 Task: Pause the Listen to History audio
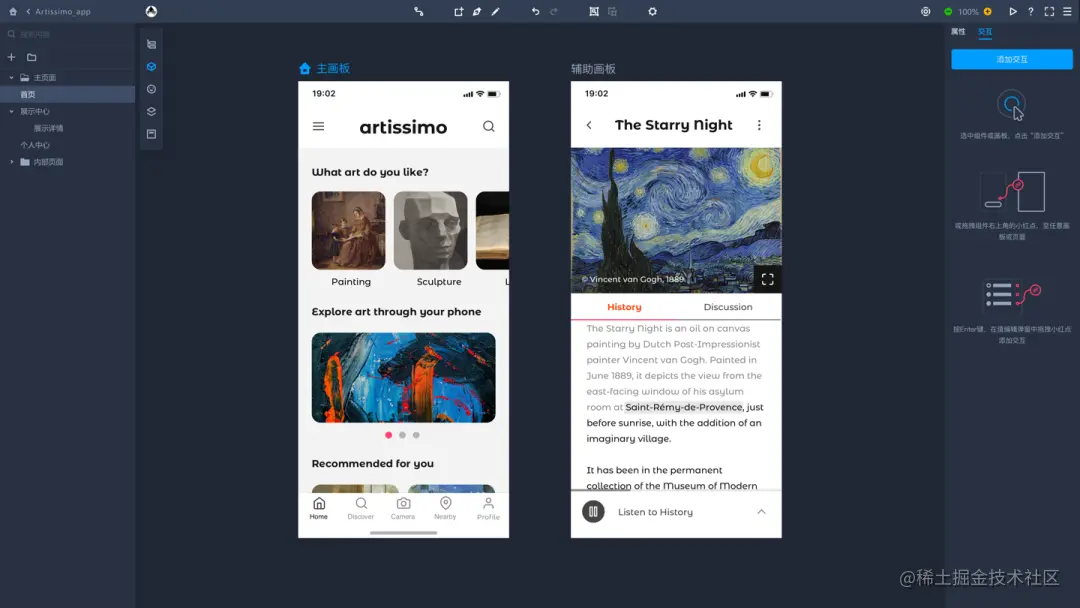click(x=593, y=512)
